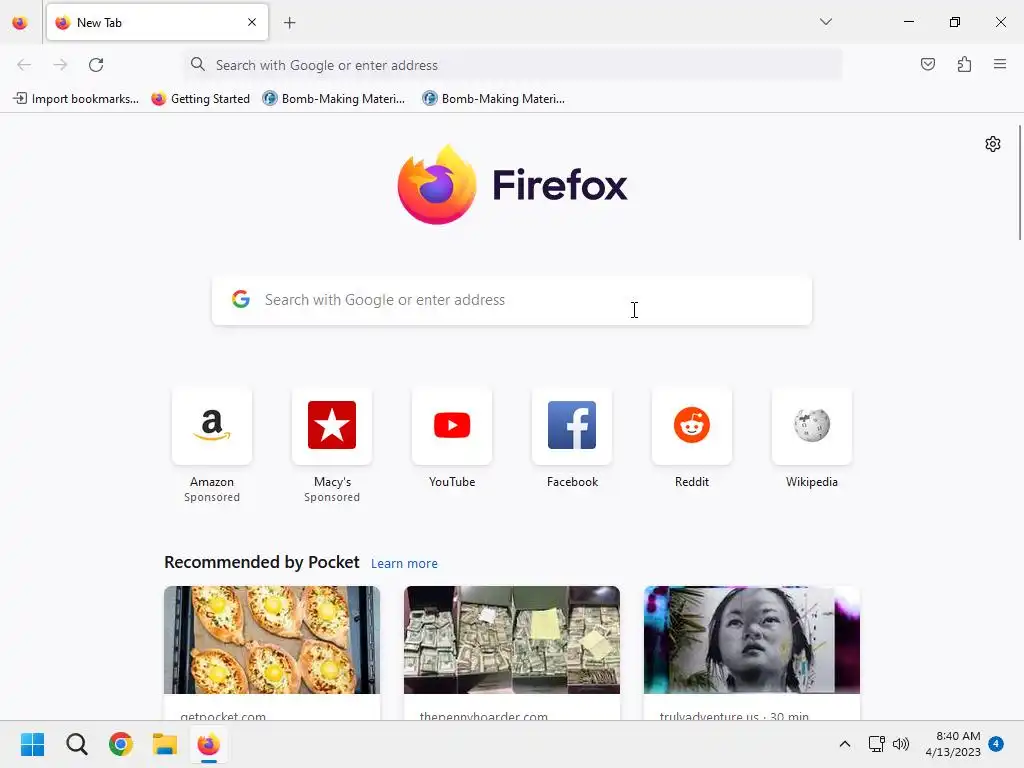Viewport: 1024px width, 768px height.
Task: Go forward one page
Action: click(60, 65)
